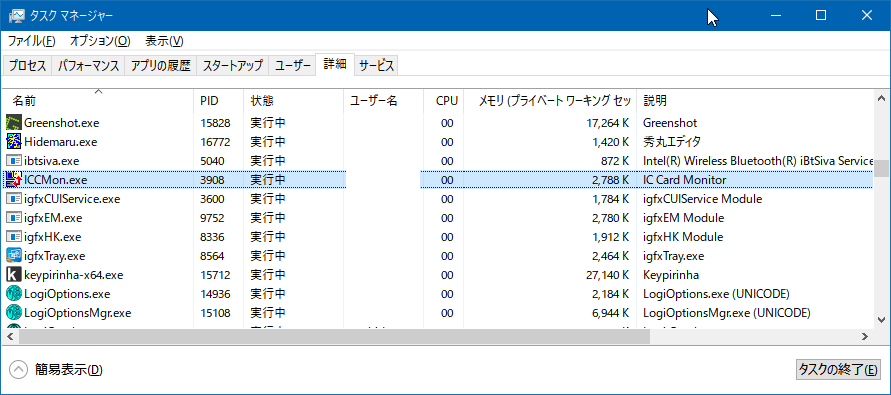This screenshot has height=395, width=891.
Task: Click the igfxEM.exe process icon
Action: click(14, 218)
